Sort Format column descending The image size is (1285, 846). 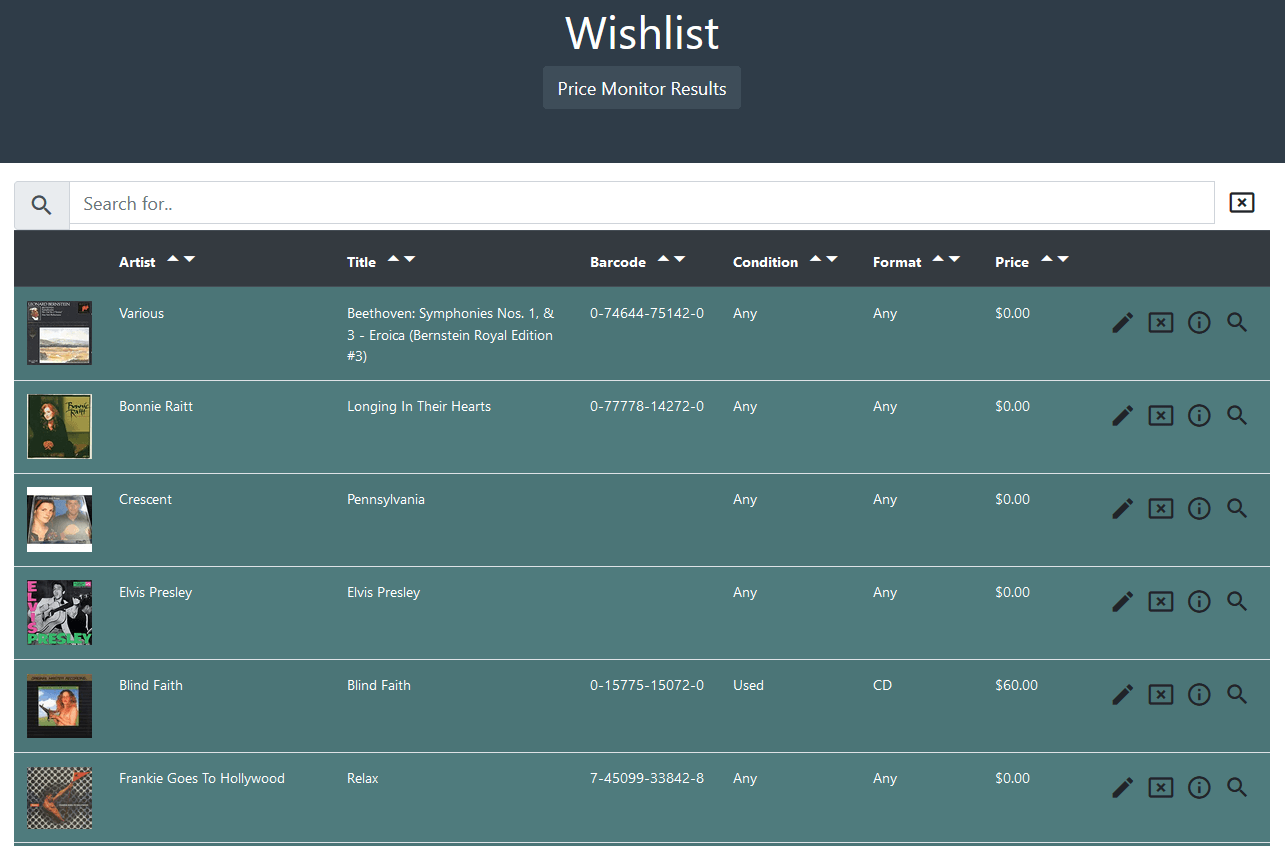(x=954, y=259)
